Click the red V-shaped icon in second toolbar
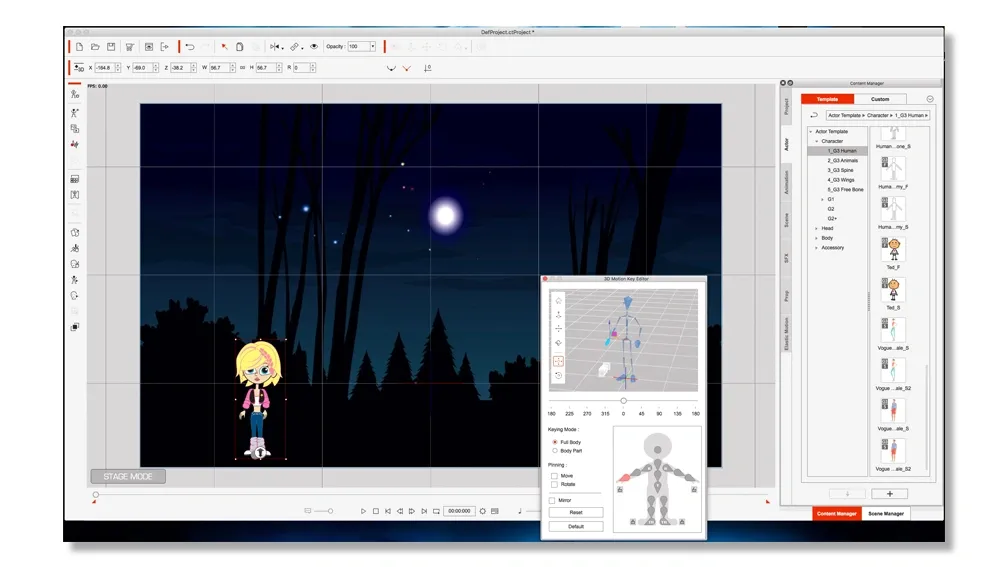Screen dimensions: 1008x567 (x=407, y=68)
